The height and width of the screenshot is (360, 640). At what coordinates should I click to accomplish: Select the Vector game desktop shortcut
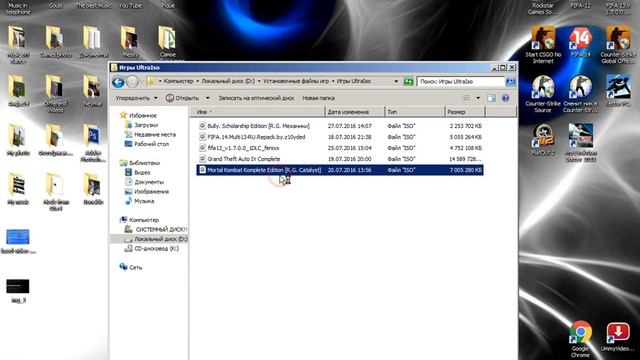(618, 90)
